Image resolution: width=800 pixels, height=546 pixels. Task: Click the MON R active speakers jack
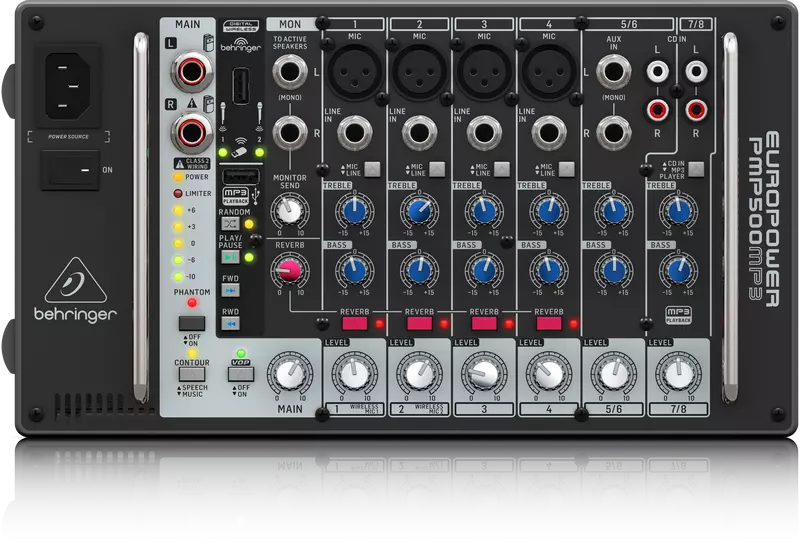pos(290,133)
